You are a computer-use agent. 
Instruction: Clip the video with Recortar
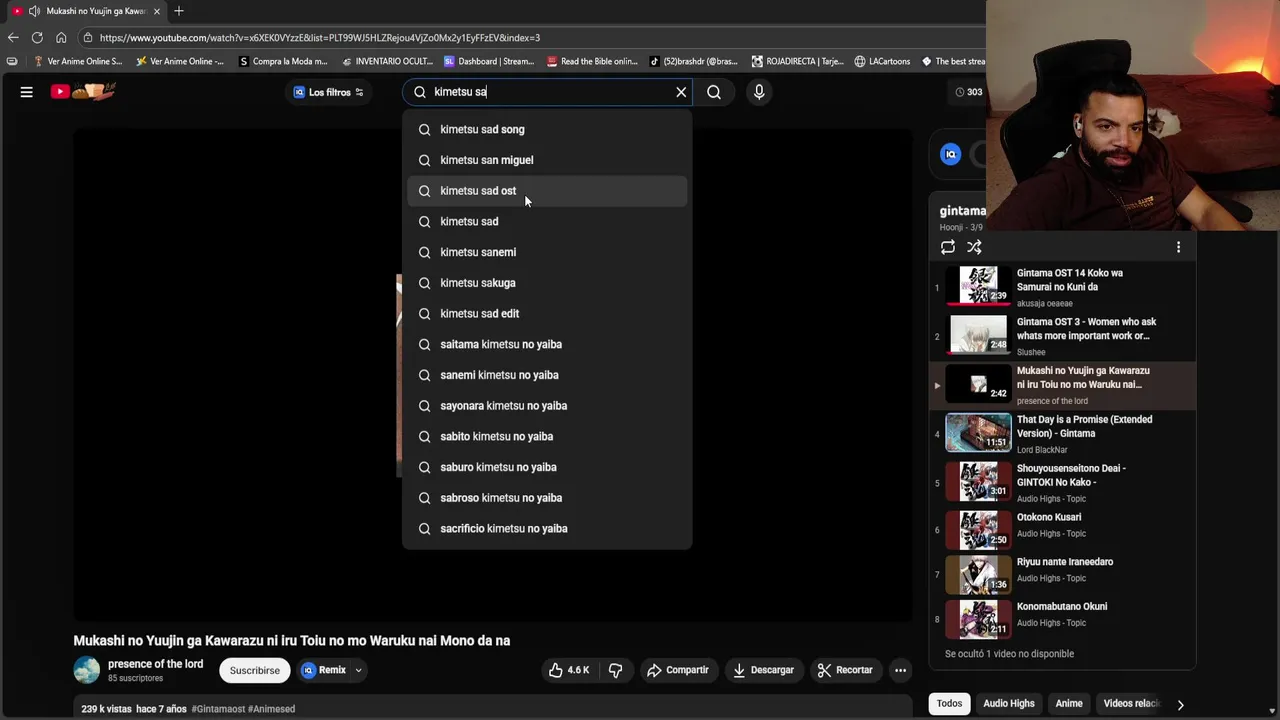(846, 670)
